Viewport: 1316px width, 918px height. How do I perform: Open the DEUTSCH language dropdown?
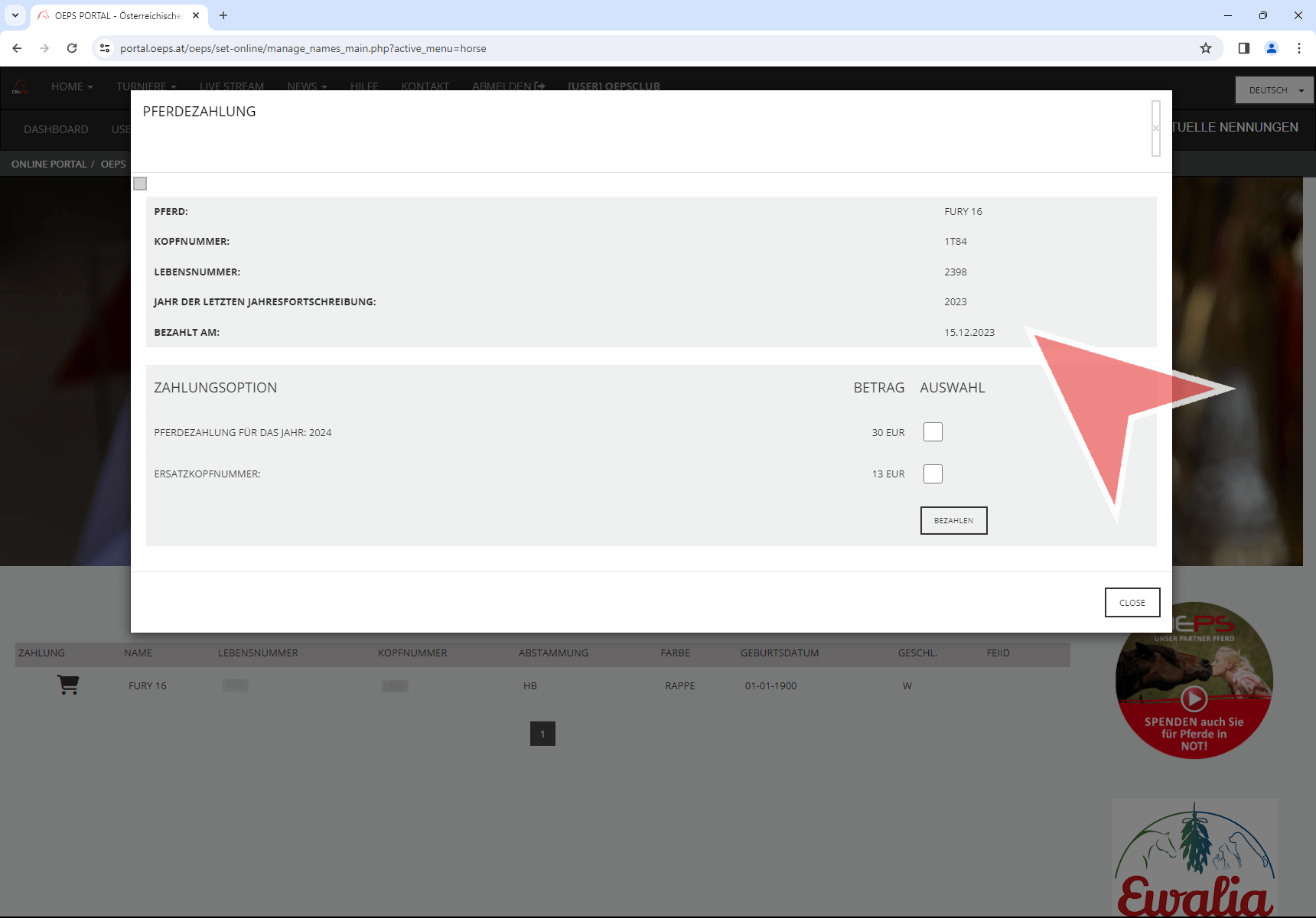(1274, 90)
